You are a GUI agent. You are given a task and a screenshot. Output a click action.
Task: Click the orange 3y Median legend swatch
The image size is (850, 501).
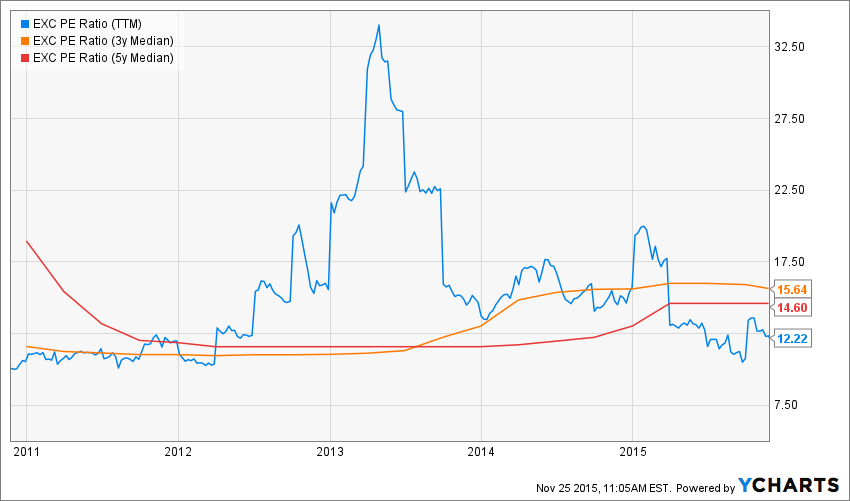(25, 41)
